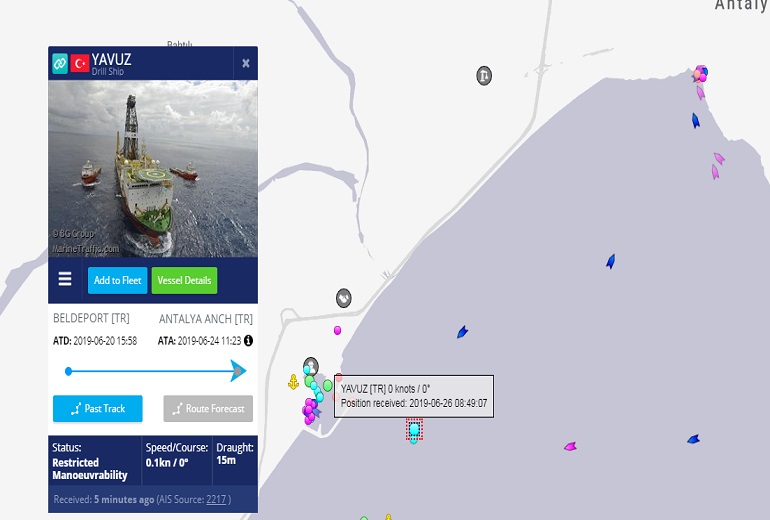Close the YAVUZ vessel info panel
The height and width of the screenshot is (520, 770).
246,63
